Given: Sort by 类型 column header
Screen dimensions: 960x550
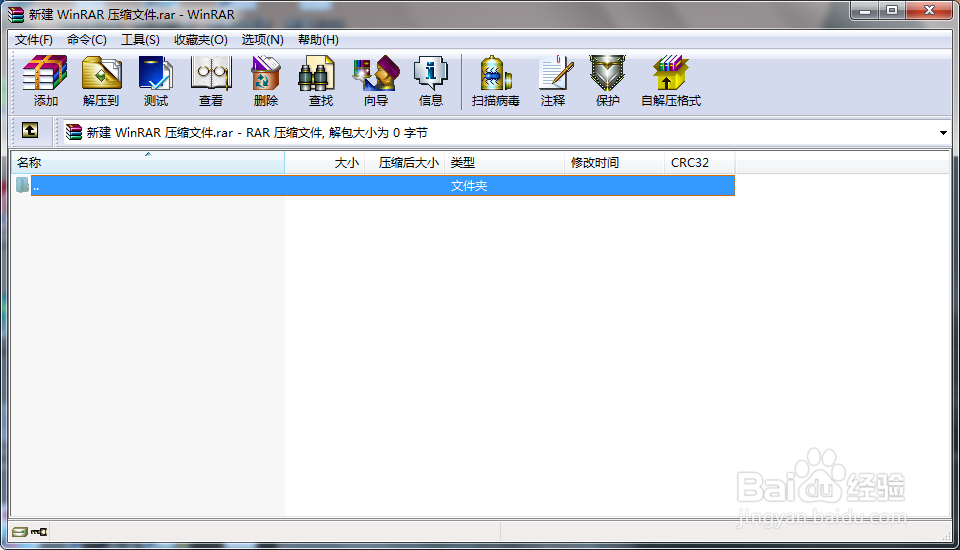Looking at the screenshot, I should point(504,163).
